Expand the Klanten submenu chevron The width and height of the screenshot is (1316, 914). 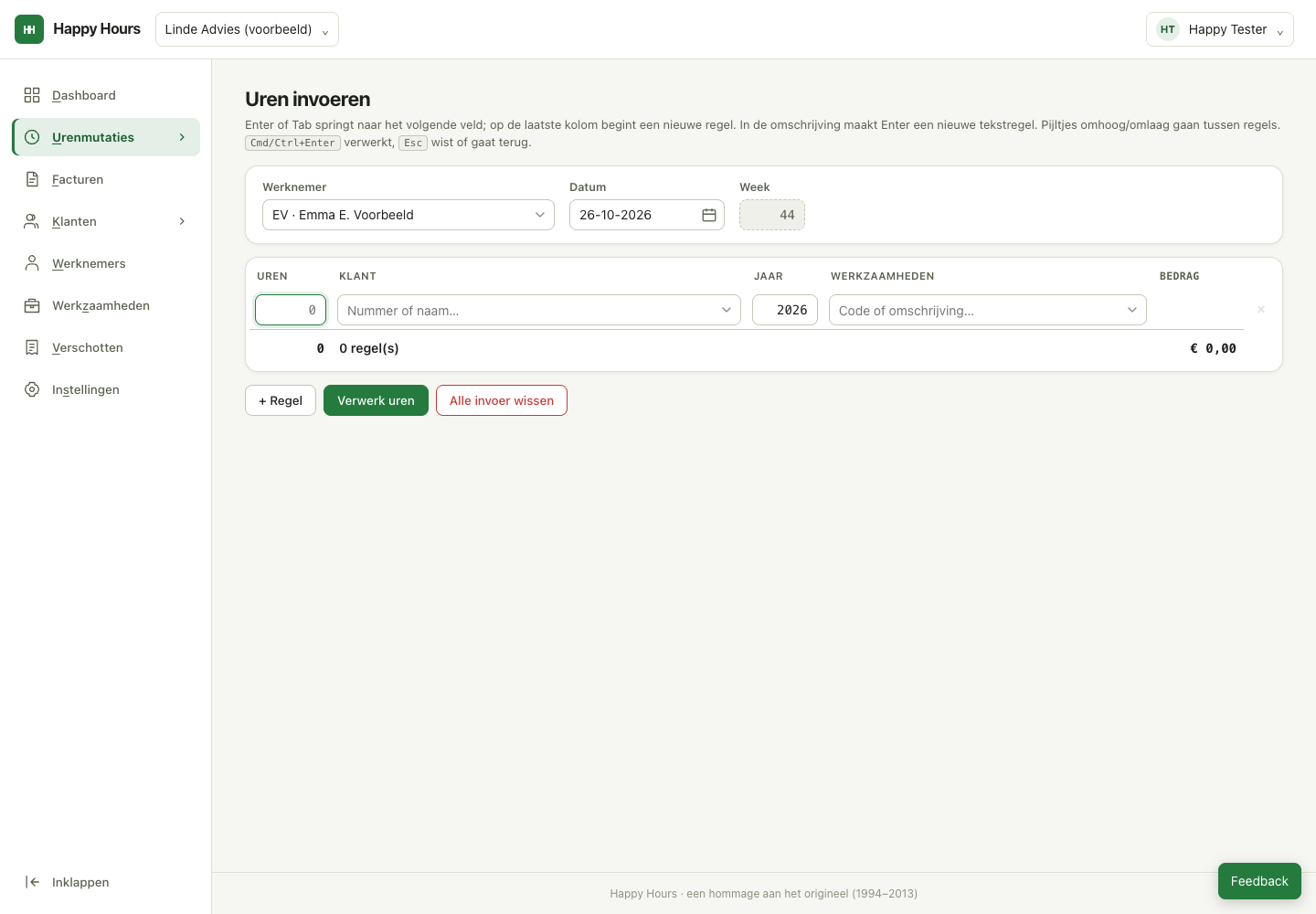(x=182, y=221)
